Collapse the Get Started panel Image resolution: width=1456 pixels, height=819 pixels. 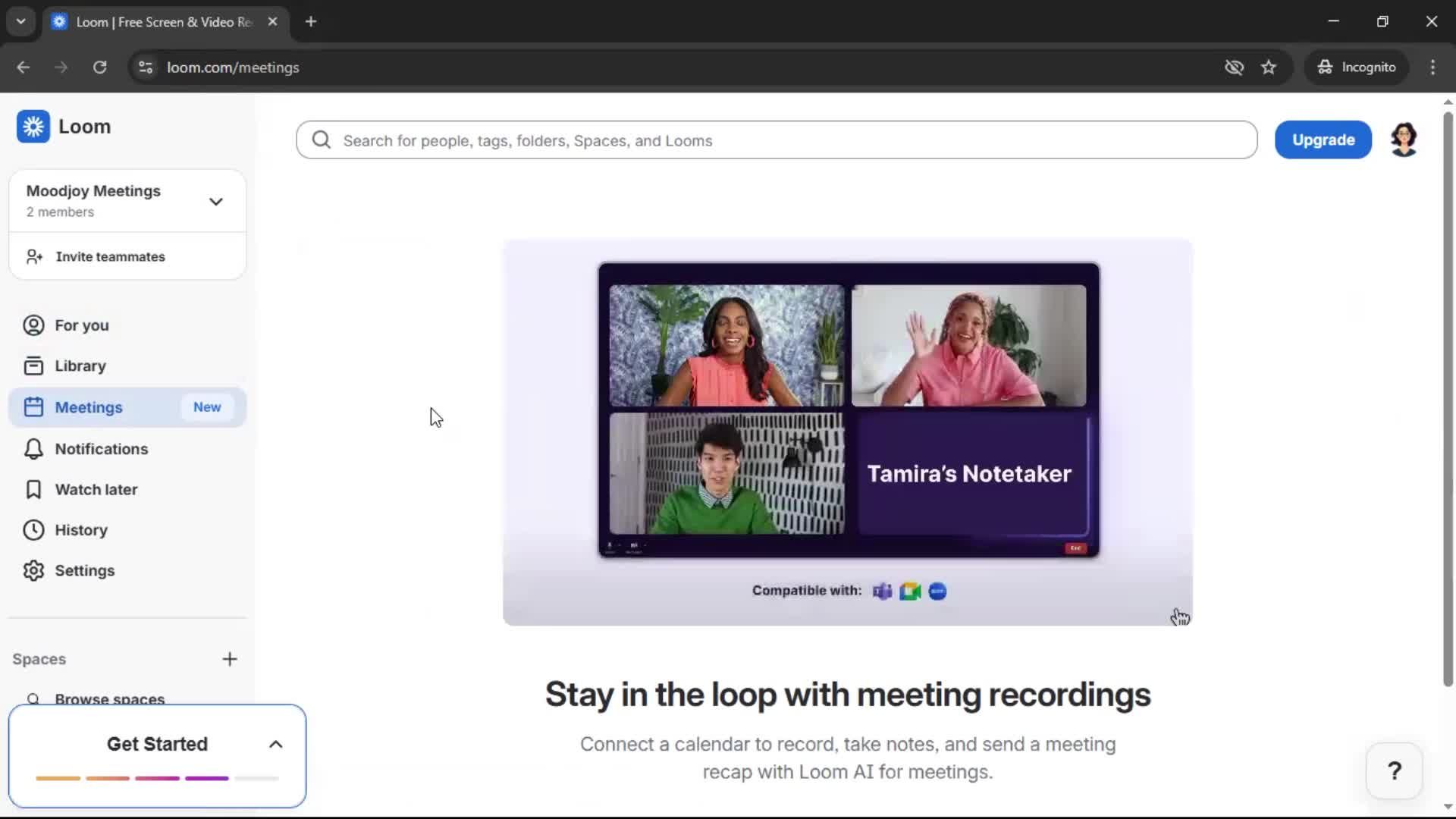click(276, 745)
